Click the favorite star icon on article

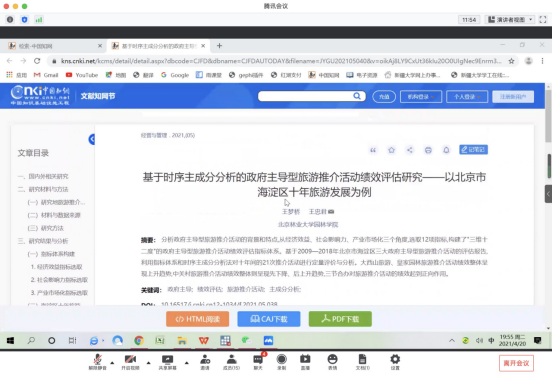391,150
